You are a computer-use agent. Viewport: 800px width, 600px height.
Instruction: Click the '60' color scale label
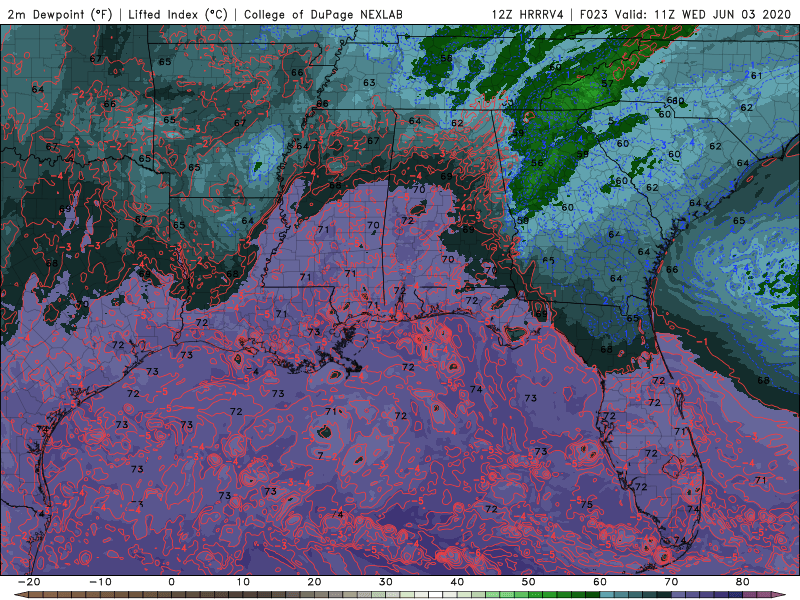pos(600,582)
